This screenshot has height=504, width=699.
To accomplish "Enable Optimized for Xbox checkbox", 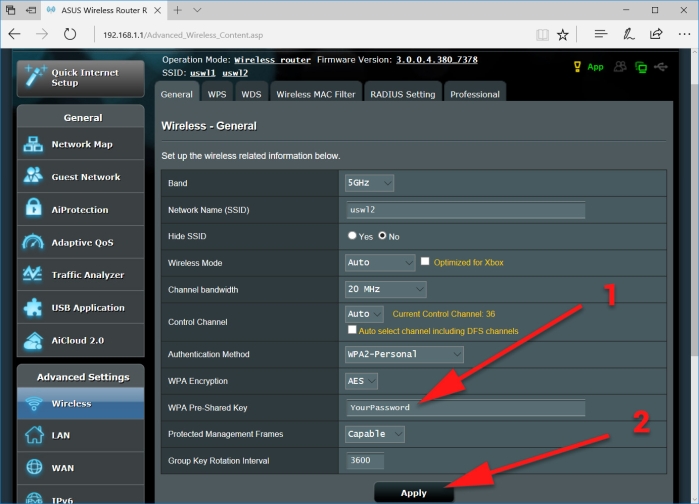I will coord(425,262).
